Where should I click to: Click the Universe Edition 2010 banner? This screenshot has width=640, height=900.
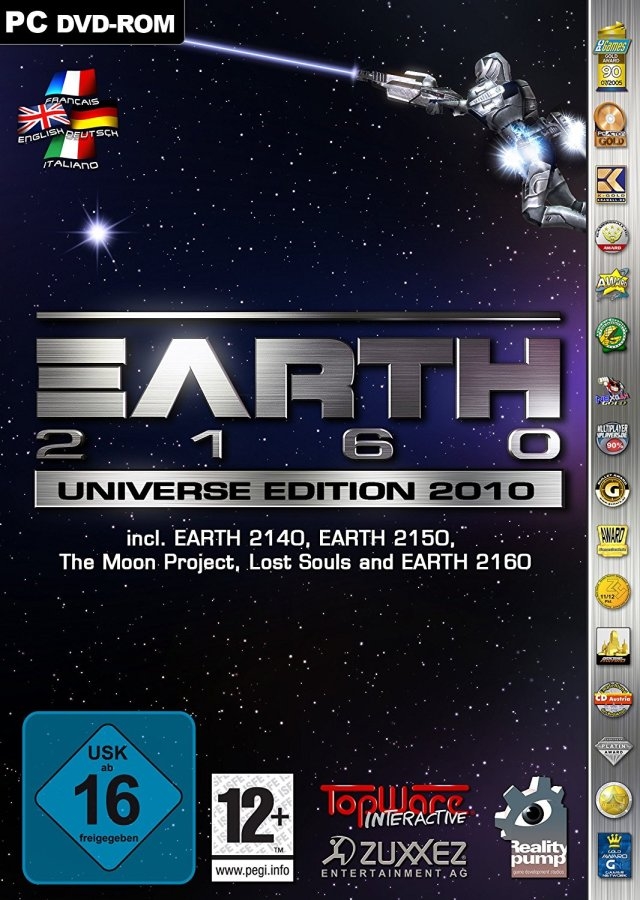pos(298,489)
